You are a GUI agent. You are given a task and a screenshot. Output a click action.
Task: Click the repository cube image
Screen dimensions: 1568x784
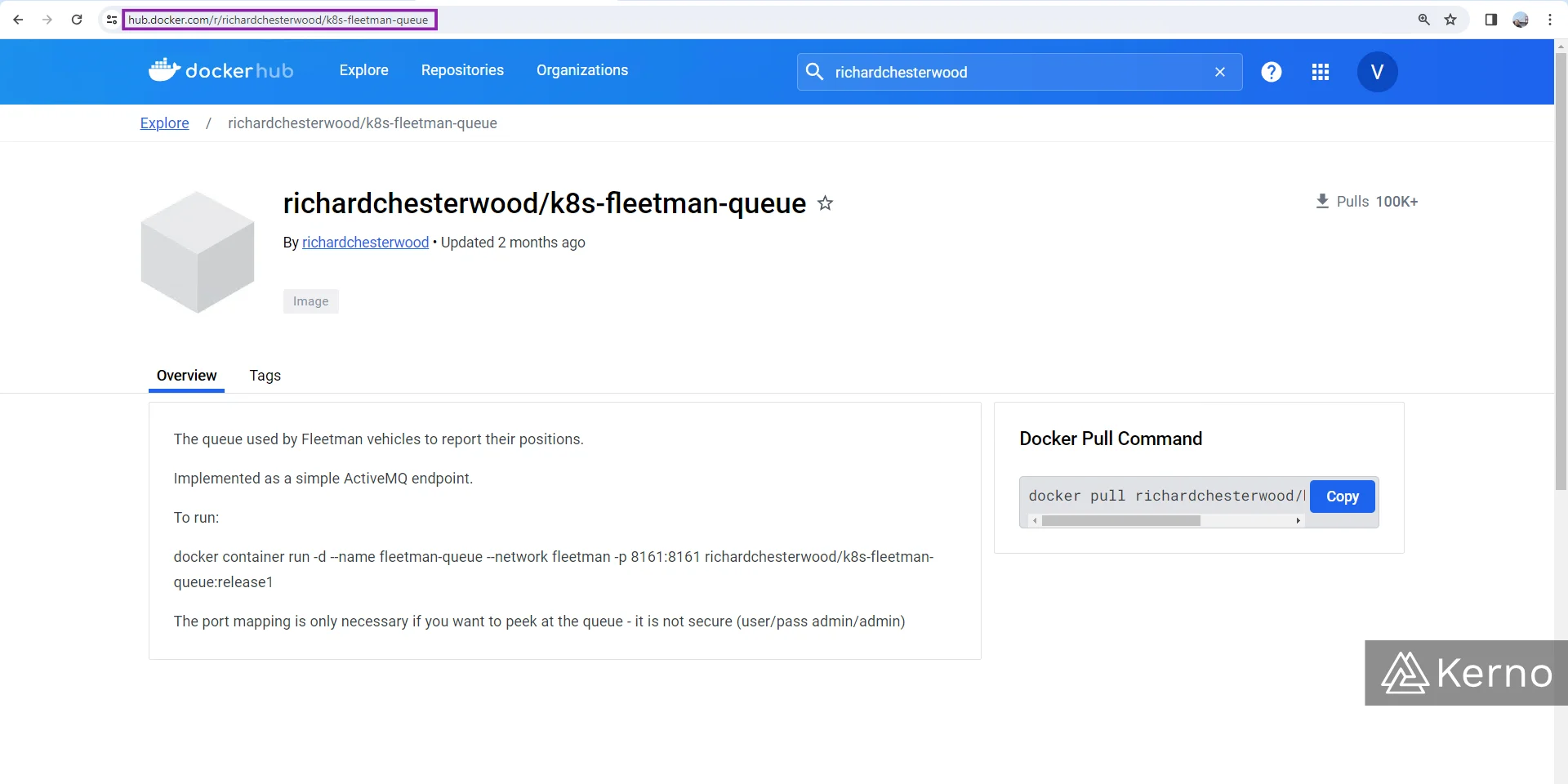coord(198,252)
